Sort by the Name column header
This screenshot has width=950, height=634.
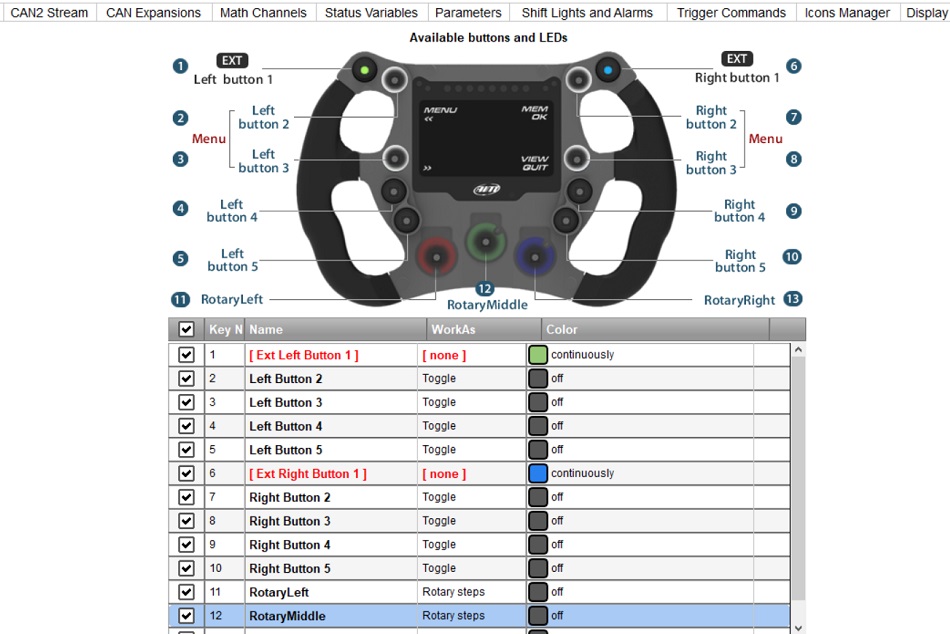point(336,329)
